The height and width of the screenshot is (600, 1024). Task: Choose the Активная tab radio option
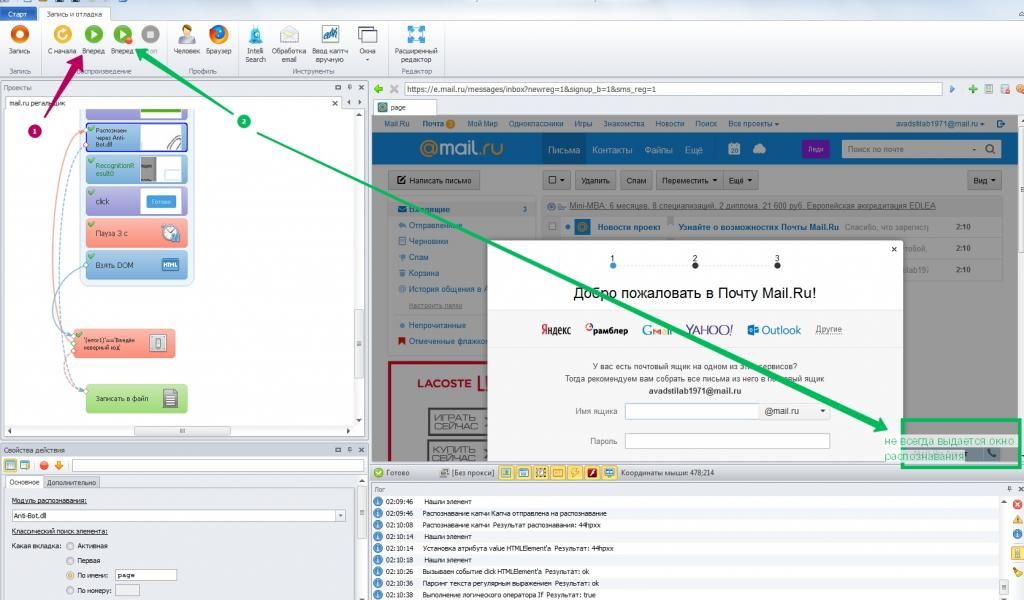click(x=71, y=546)
